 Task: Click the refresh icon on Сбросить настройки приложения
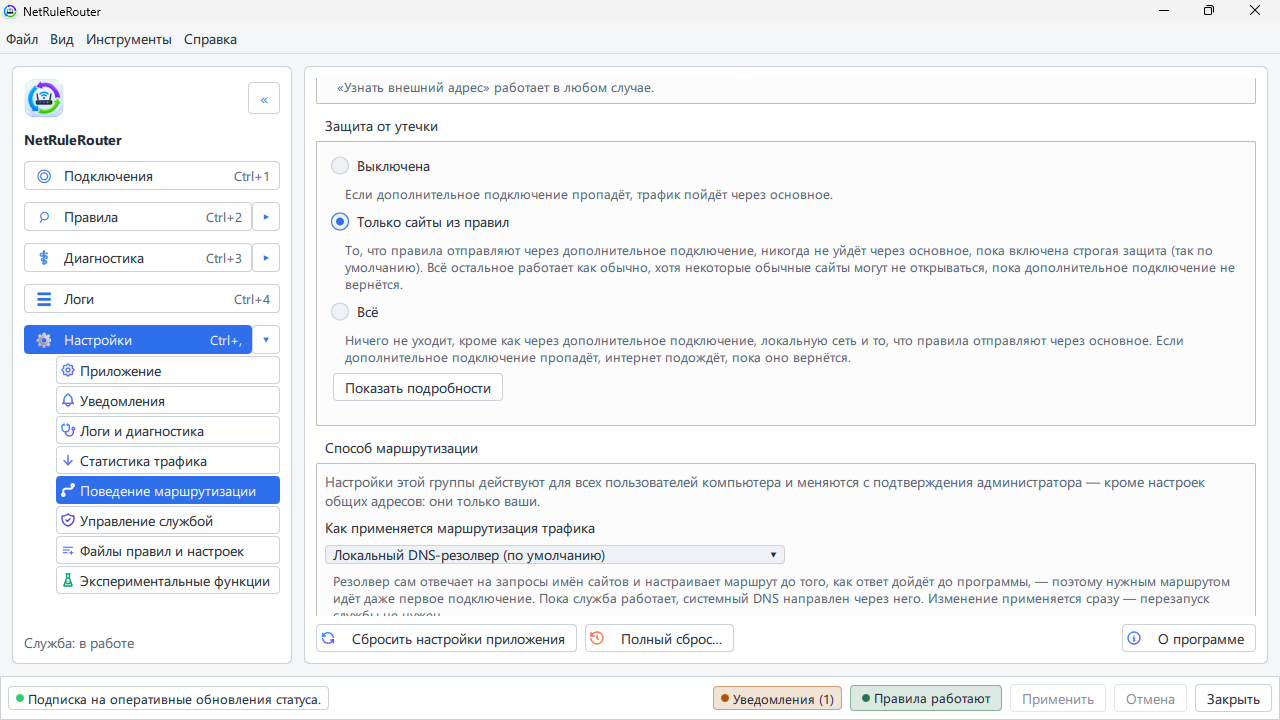328,639
